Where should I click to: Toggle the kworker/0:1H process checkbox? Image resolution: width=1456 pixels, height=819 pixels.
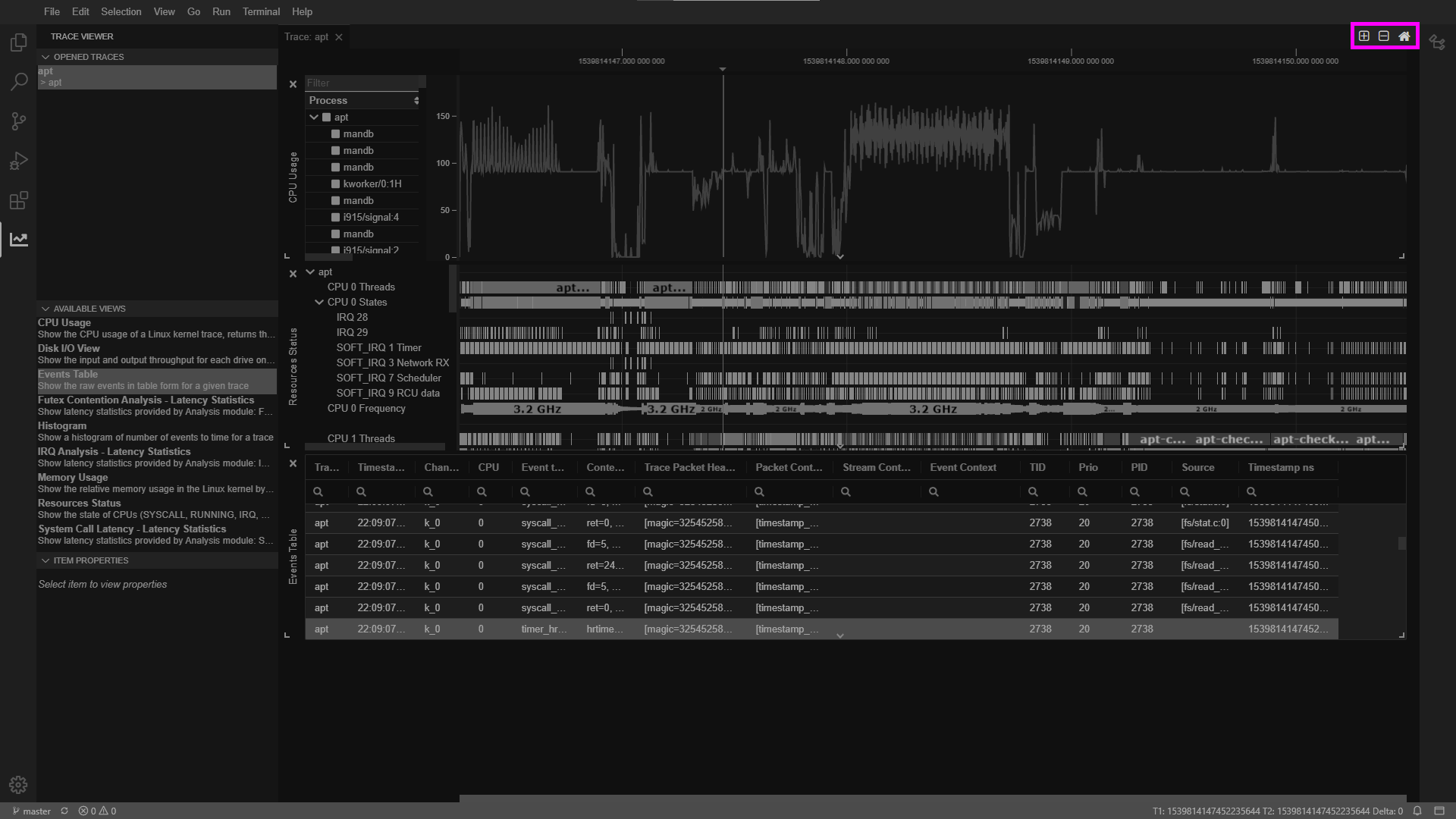coord(335,184)
